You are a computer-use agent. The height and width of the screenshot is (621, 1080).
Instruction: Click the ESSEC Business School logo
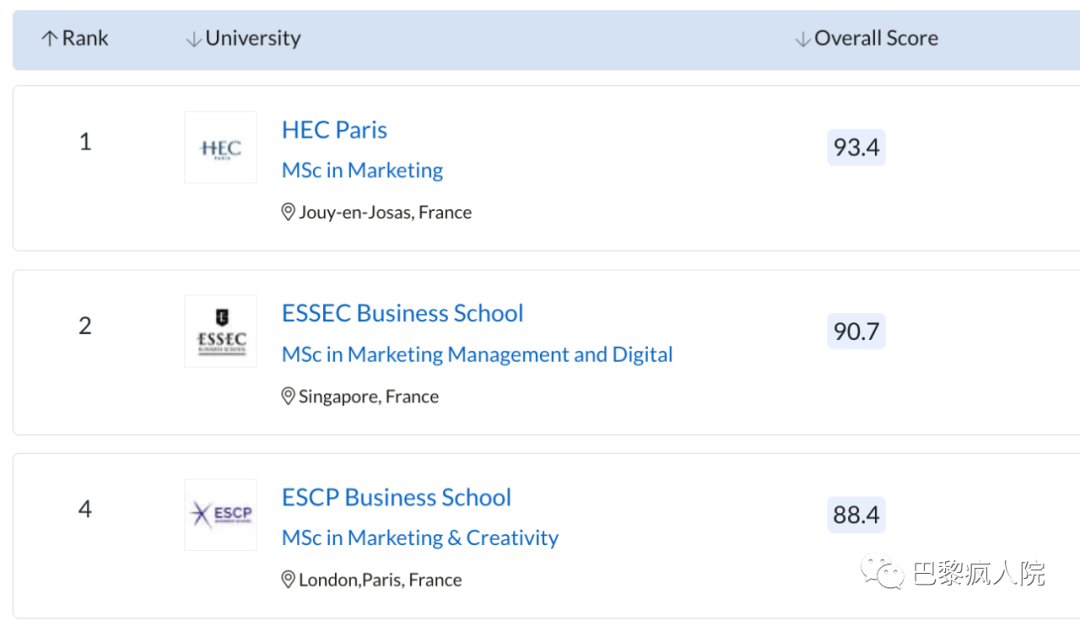[x=220, y=331]
